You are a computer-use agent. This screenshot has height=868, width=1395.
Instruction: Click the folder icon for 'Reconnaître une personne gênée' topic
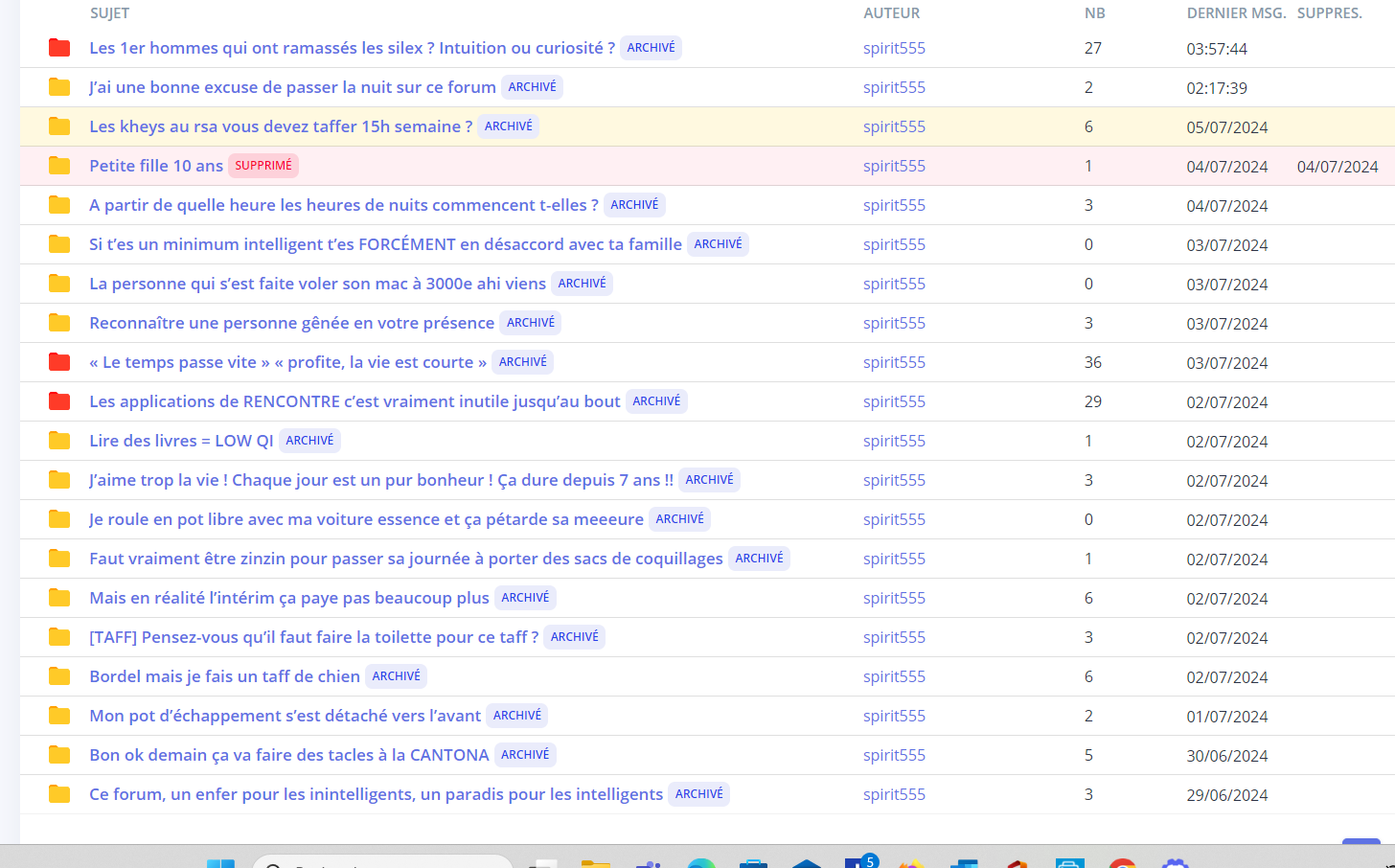[59, 323]
